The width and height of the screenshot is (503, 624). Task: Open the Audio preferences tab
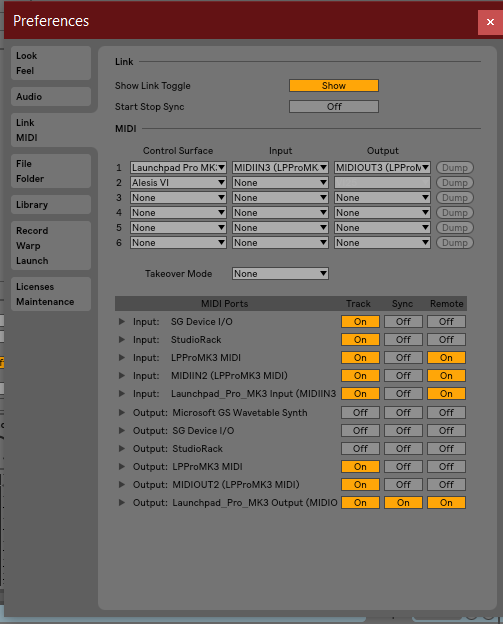[x=51, y=97]
